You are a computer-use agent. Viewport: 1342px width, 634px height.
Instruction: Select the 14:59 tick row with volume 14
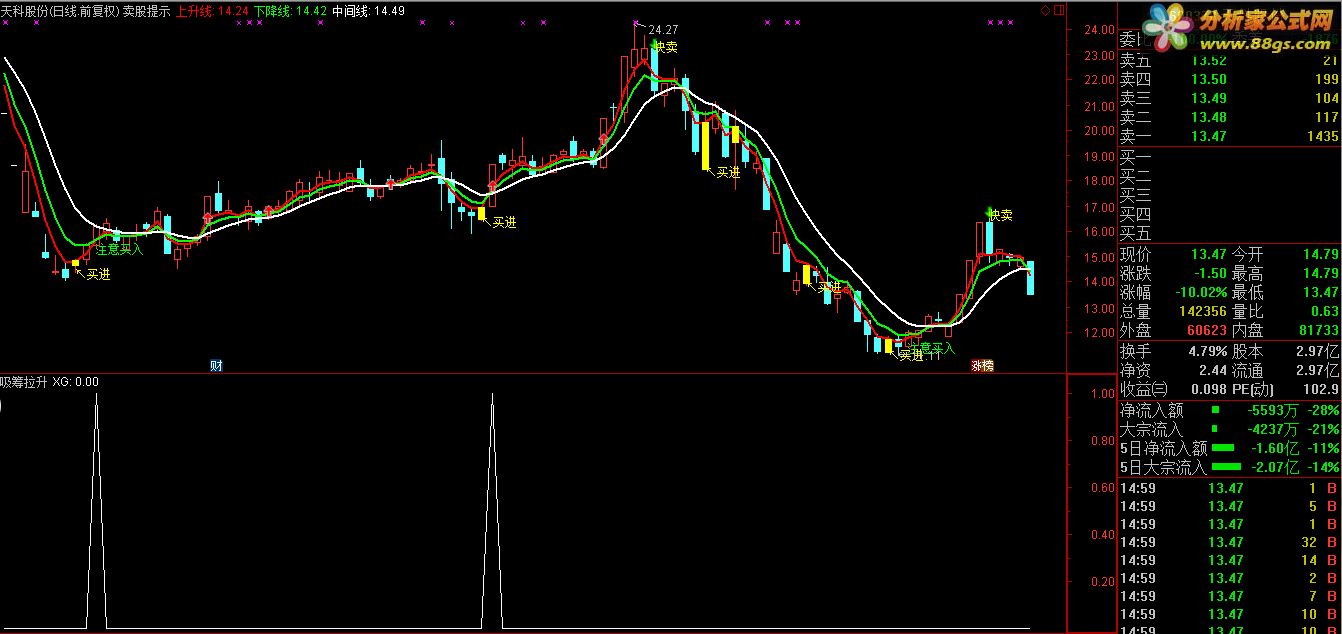[1229, 560]
